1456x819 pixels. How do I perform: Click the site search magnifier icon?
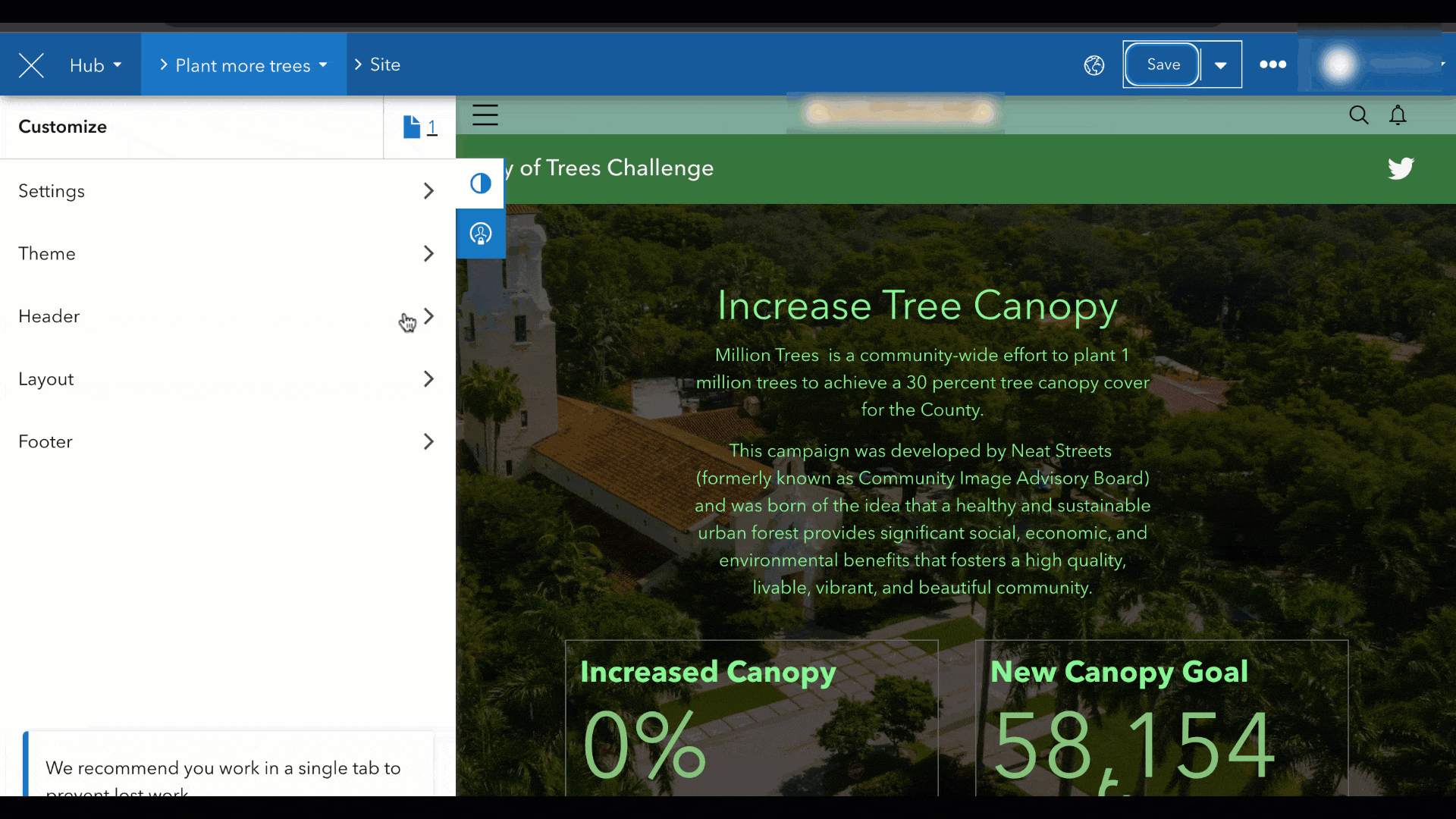(1358, 115)
